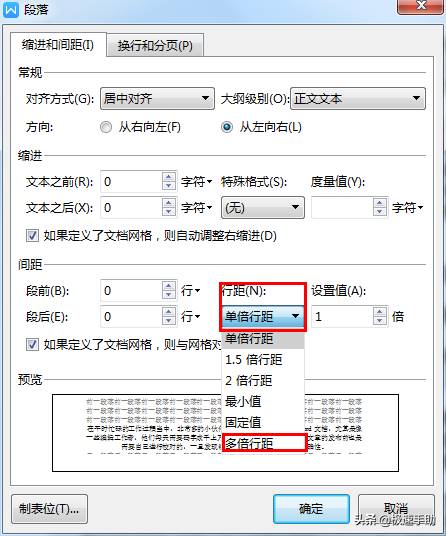Decrease 段后 spacing with down arrow
Image resolution: width=446 pixels, height=536 pixels.
coord(169,321)
